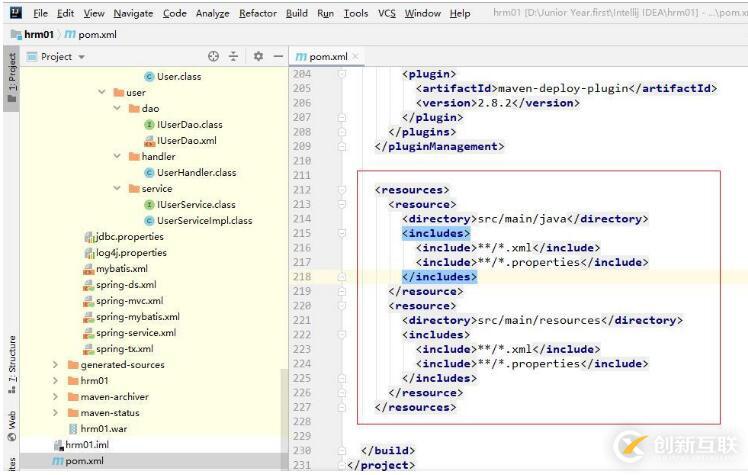The height and width of the screenshot is (475, 748).
Task: Switch to the pom.xml editor tab
Action: click(325, 57)
